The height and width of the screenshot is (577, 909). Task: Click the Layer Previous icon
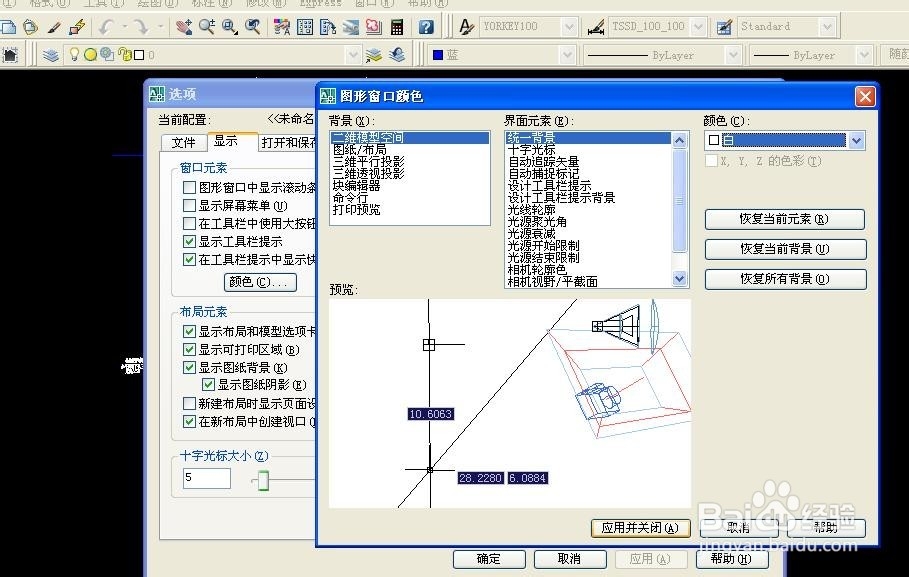397,55
